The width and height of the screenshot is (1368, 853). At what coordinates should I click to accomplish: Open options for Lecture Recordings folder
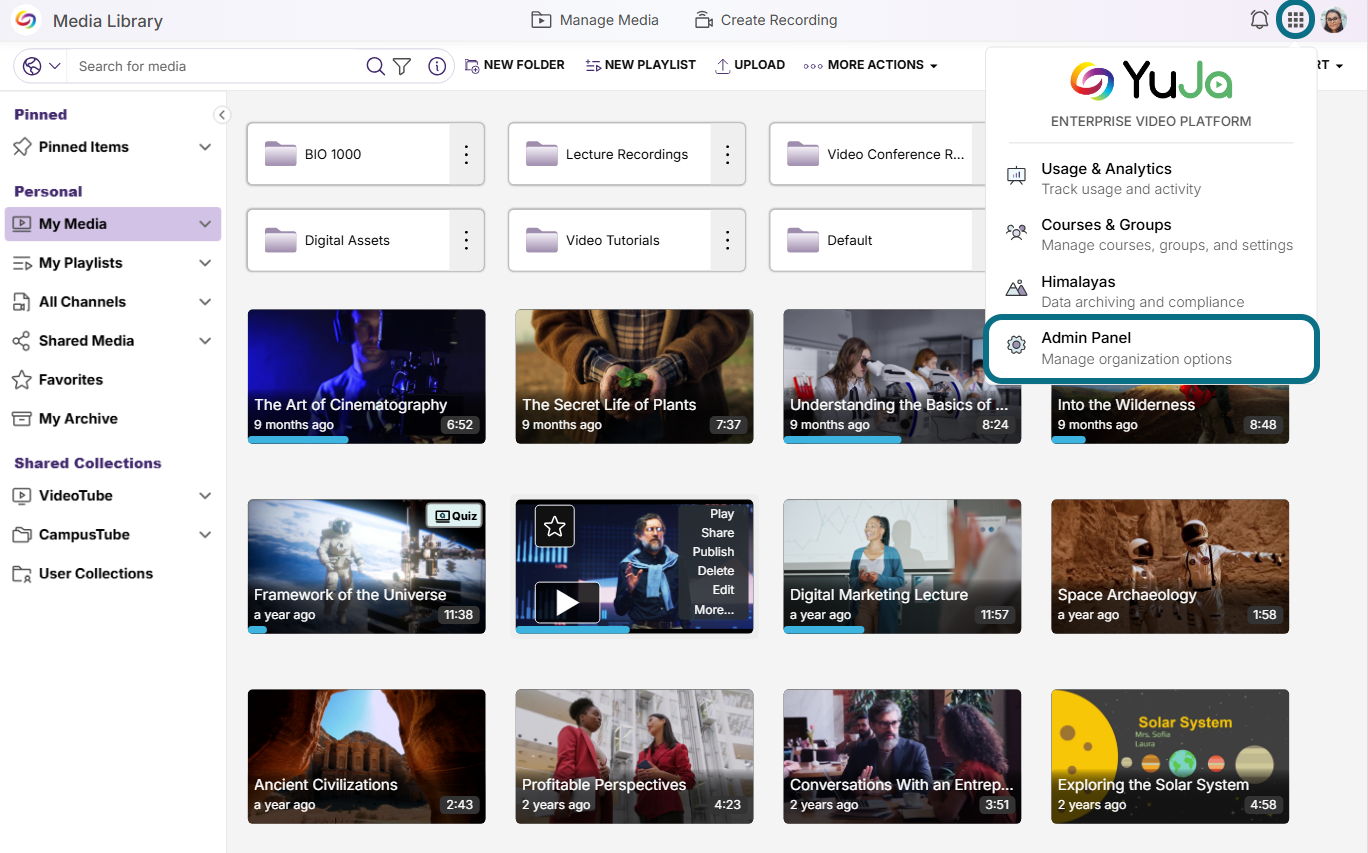click(728, 154)
